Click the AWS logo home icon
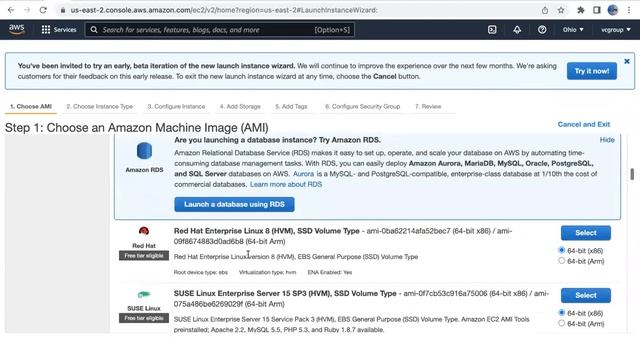640x360 pixels. (17, 29)
